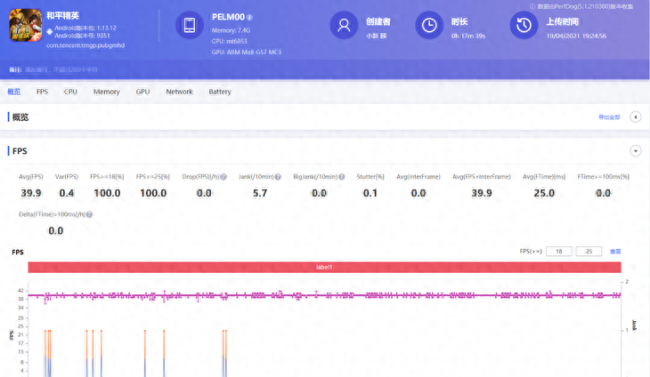
Task: Click the creator user icon
Action: click(x=344, y=25)
